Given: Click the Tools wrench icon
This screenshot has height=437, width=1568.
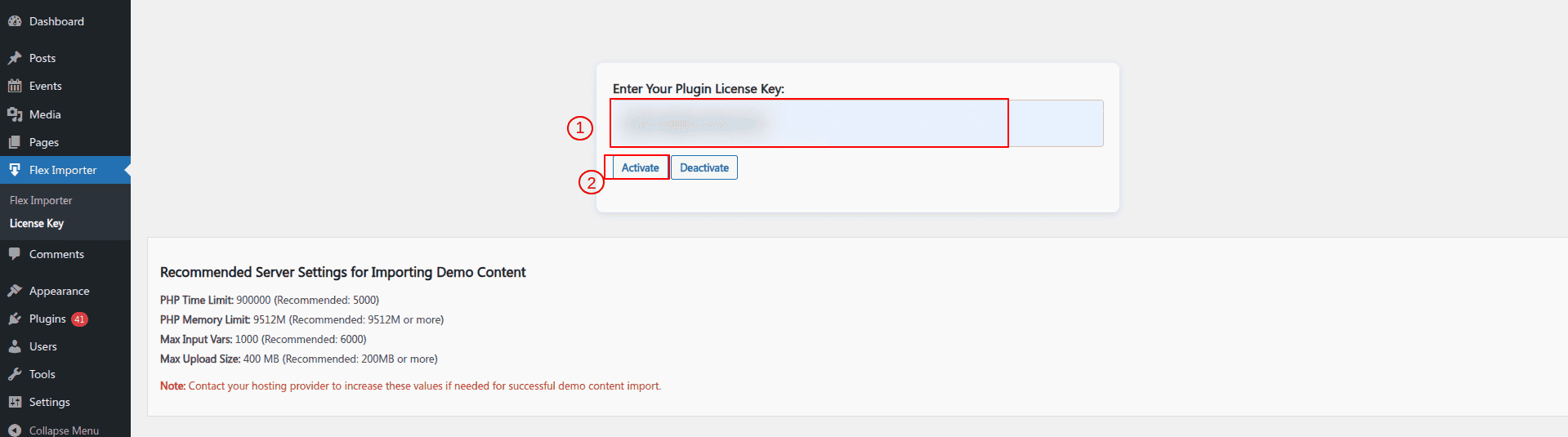Looking at the screenshot, I should click(15, 374).
